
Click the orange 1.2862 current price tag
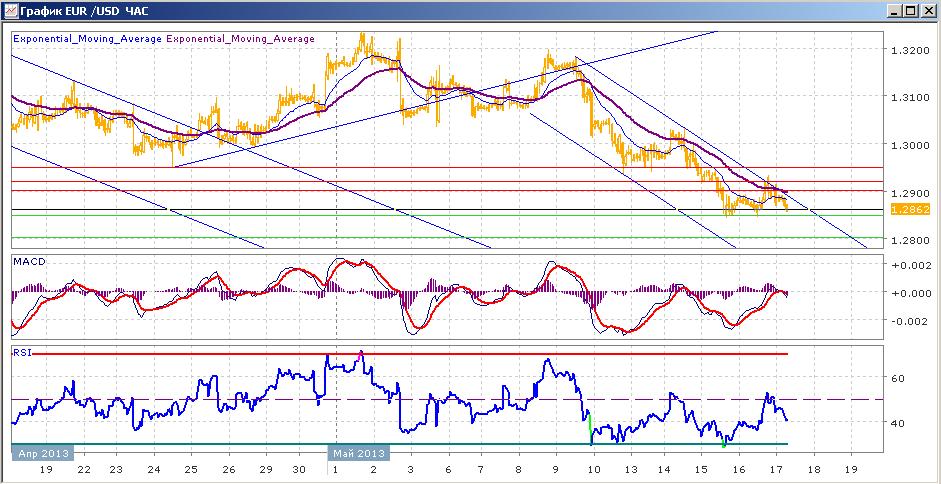point(910,210)
